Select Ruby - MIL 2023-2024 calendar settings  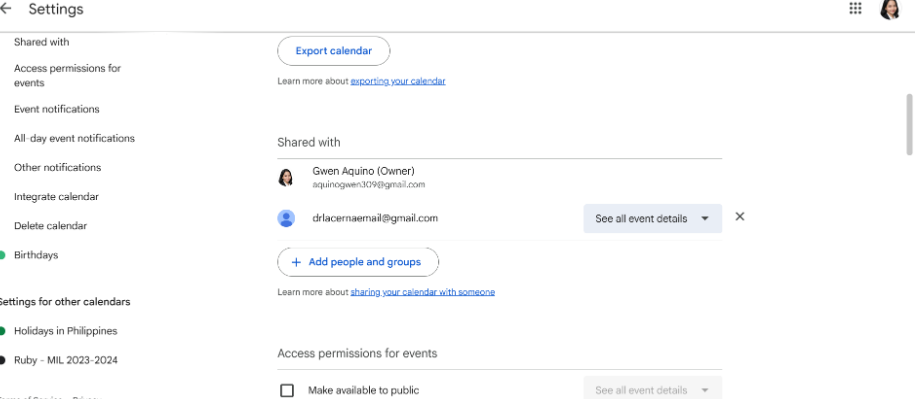(x=66, y=360)
